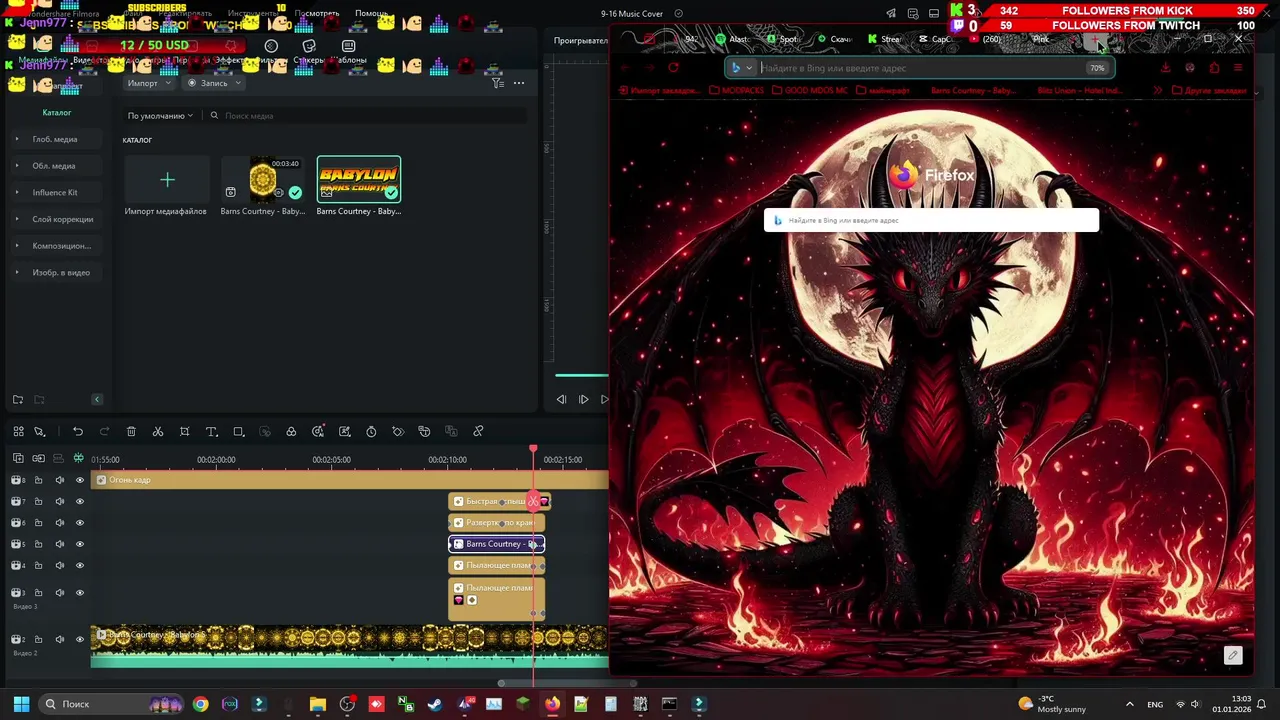Click the add track icon above track headers
Viewport: 1280px width, 720px height.
[x=18, y=459]
